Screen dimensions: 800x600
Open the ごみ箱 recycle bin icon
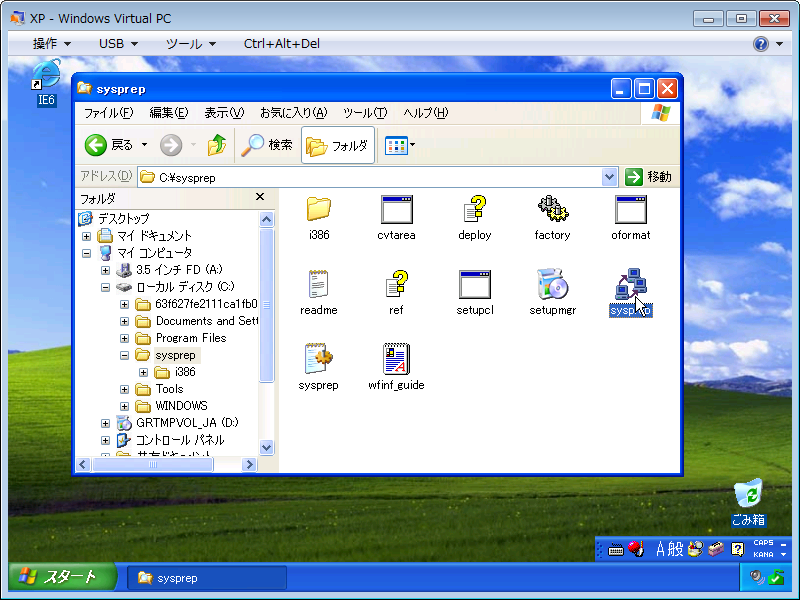point(748,503)
